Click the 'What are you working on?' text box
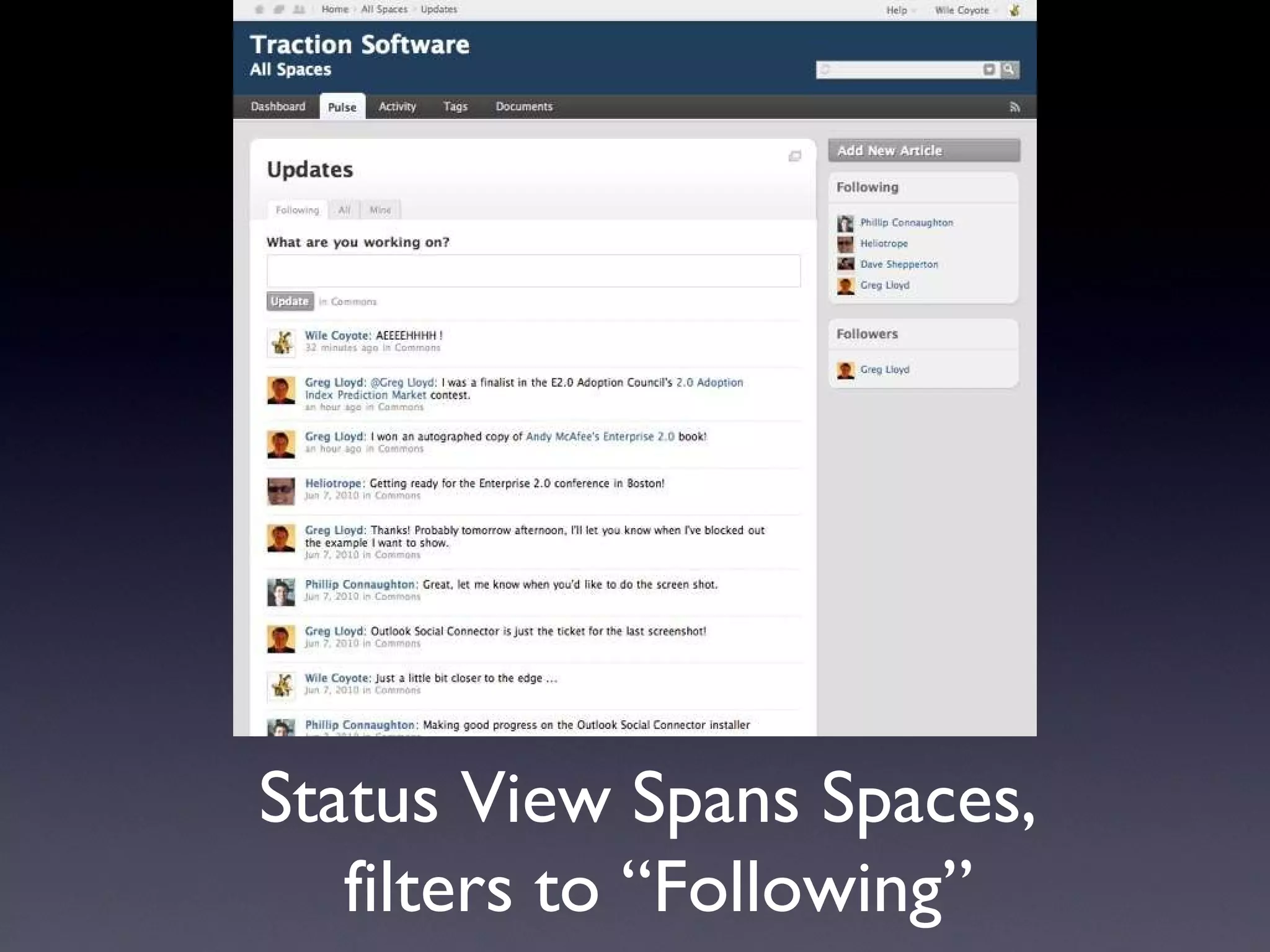This screenshot has width=1270, height=952. pyautogui.click(x=533, y=271)
